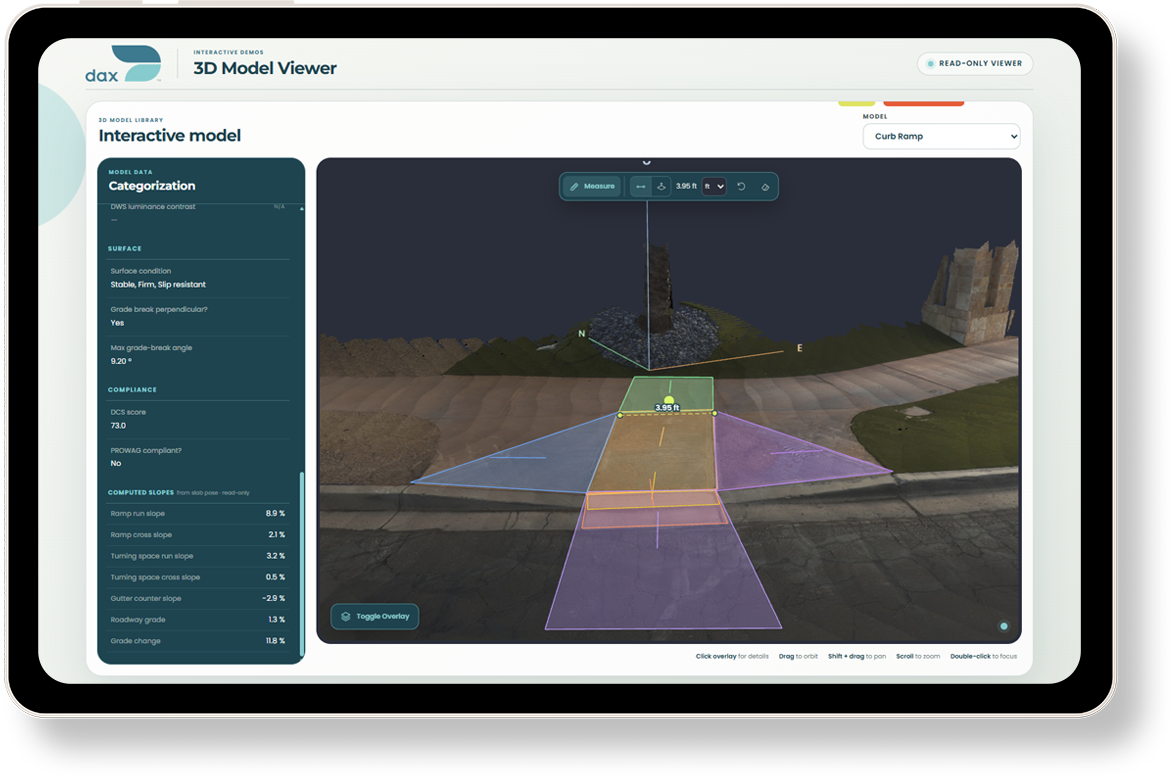Click the COMPUTED SLOPES section label
This screenshot has height=780, width=1175.
(141, 493)
